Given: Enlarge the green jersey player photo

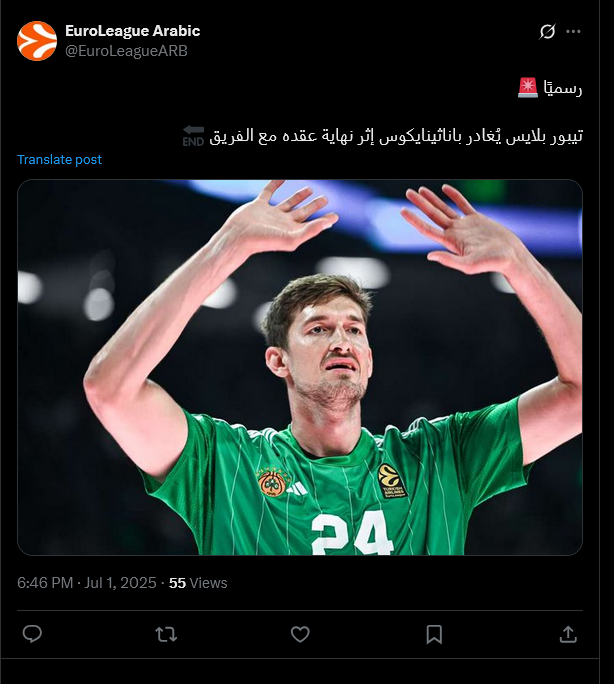Looking at the screenshot, I should pyautogui.click(x=300, y=367).
